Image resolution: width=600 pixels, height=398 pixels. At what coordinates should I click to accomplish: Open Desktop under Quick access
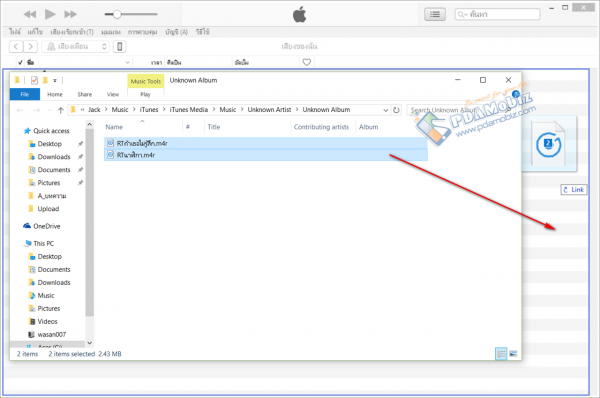(49, 144)
